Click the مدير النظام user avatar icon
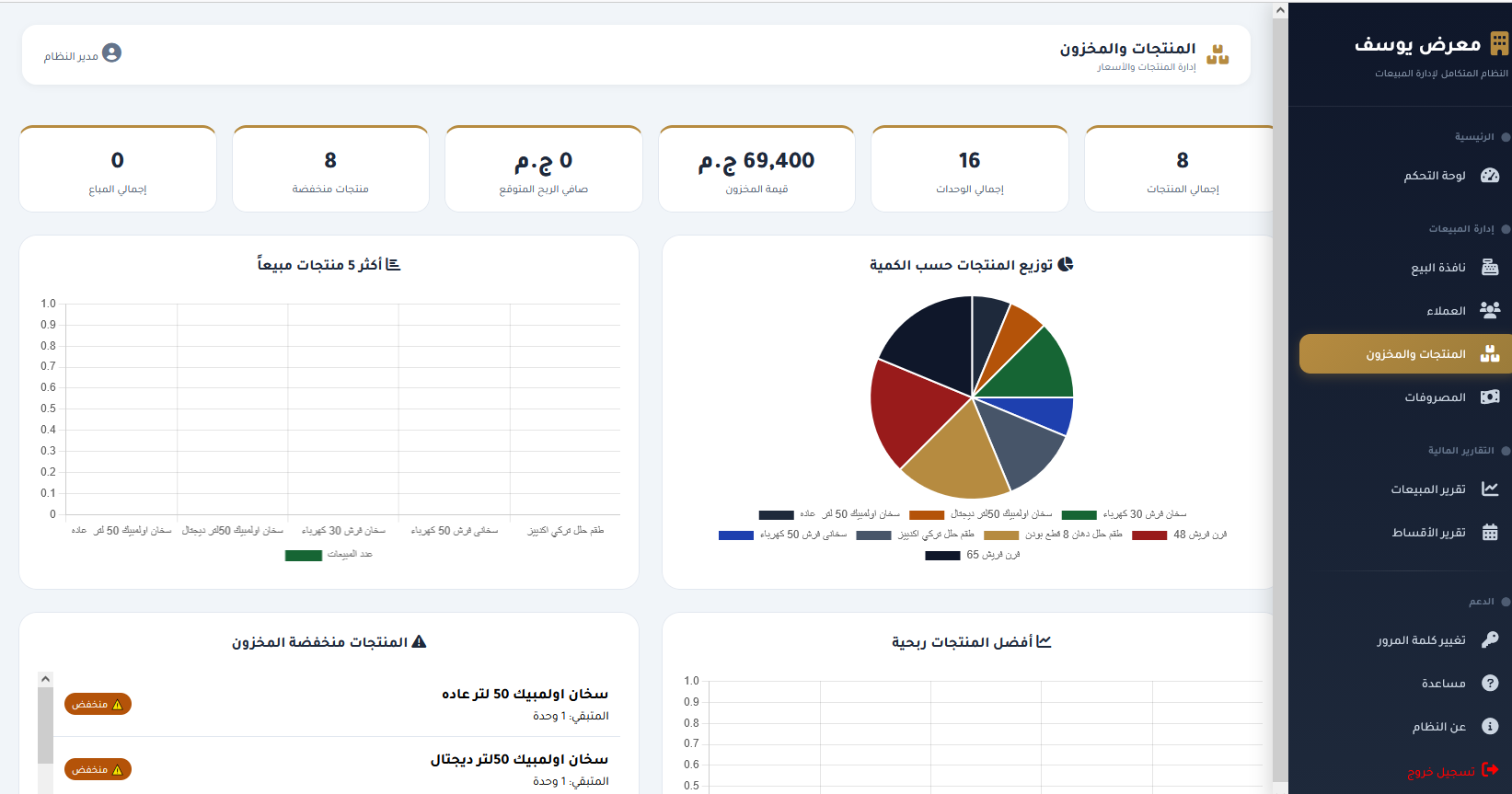 pos(111,53)
